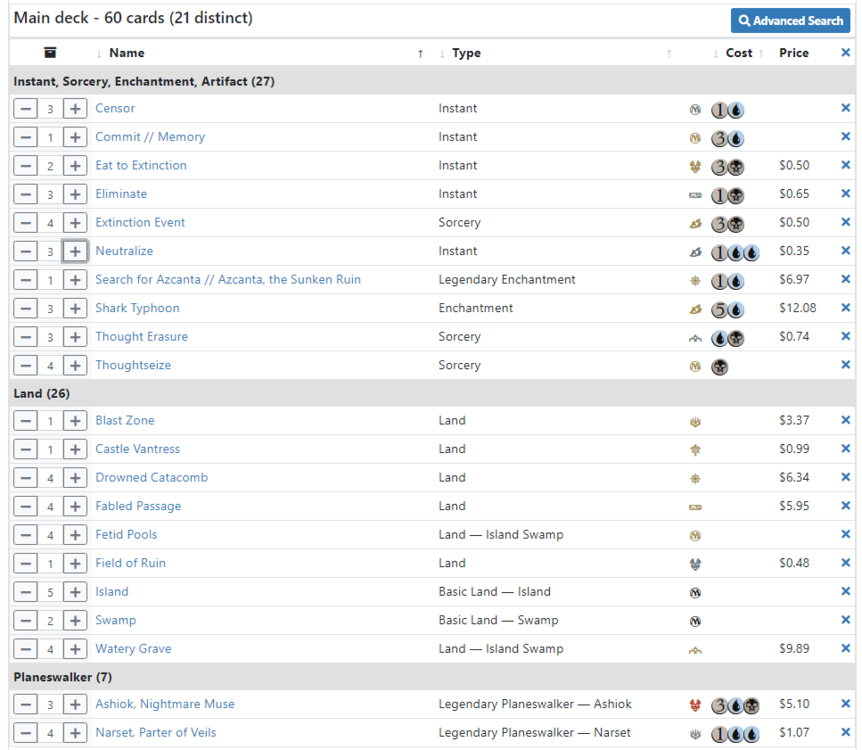
Task: Add one more Island with plus button
Action: (76, 592)
